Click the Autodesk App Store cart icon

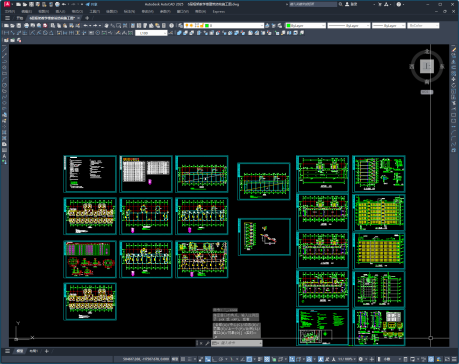click(380, 4)
